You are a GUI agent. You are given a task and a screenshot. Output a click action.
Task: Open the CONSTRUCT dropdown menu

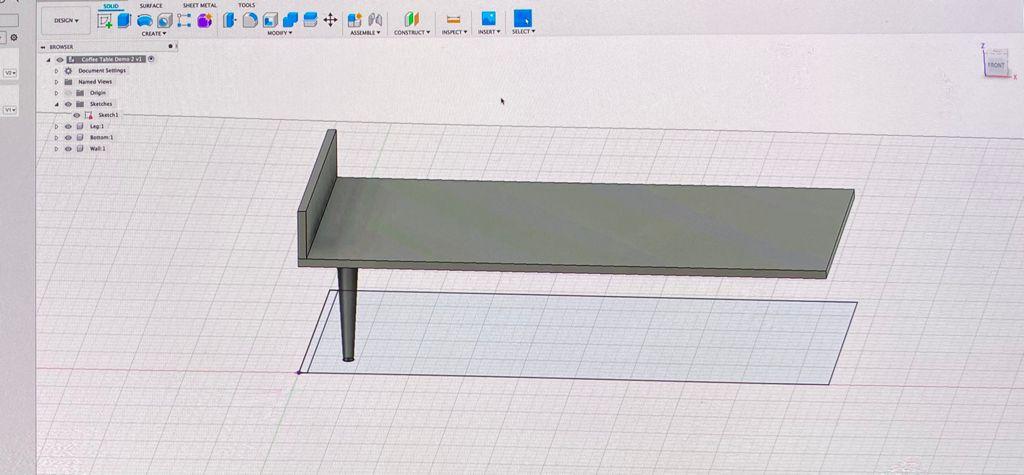click(x=412, y=32)
